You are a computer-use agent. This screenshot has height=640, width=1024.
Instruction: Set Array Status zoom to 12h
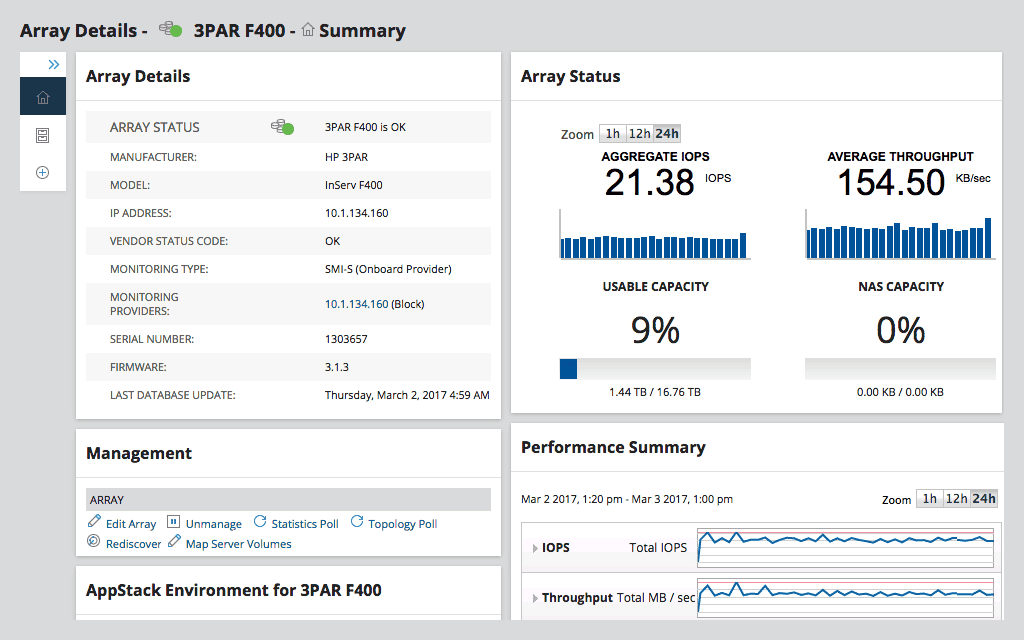pyautogui.click(x=639, y=134)
